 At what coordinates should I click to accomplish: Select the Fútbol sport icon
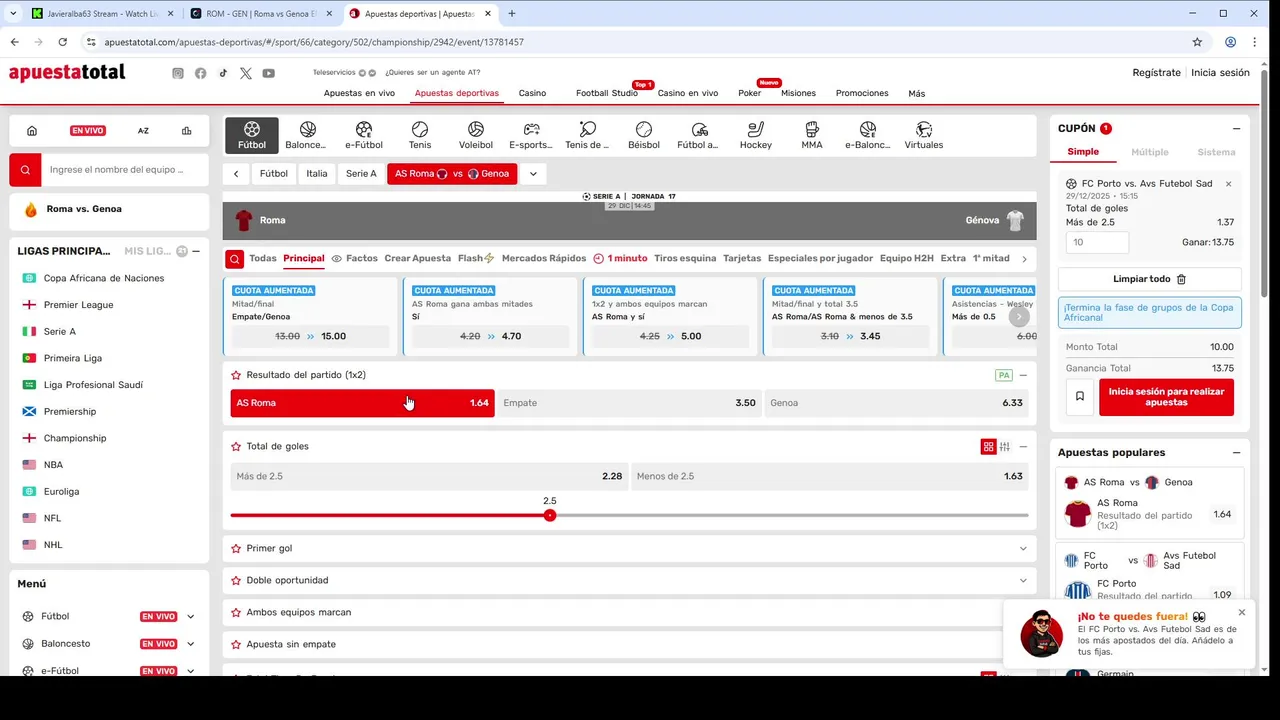(x=252, y=136)
